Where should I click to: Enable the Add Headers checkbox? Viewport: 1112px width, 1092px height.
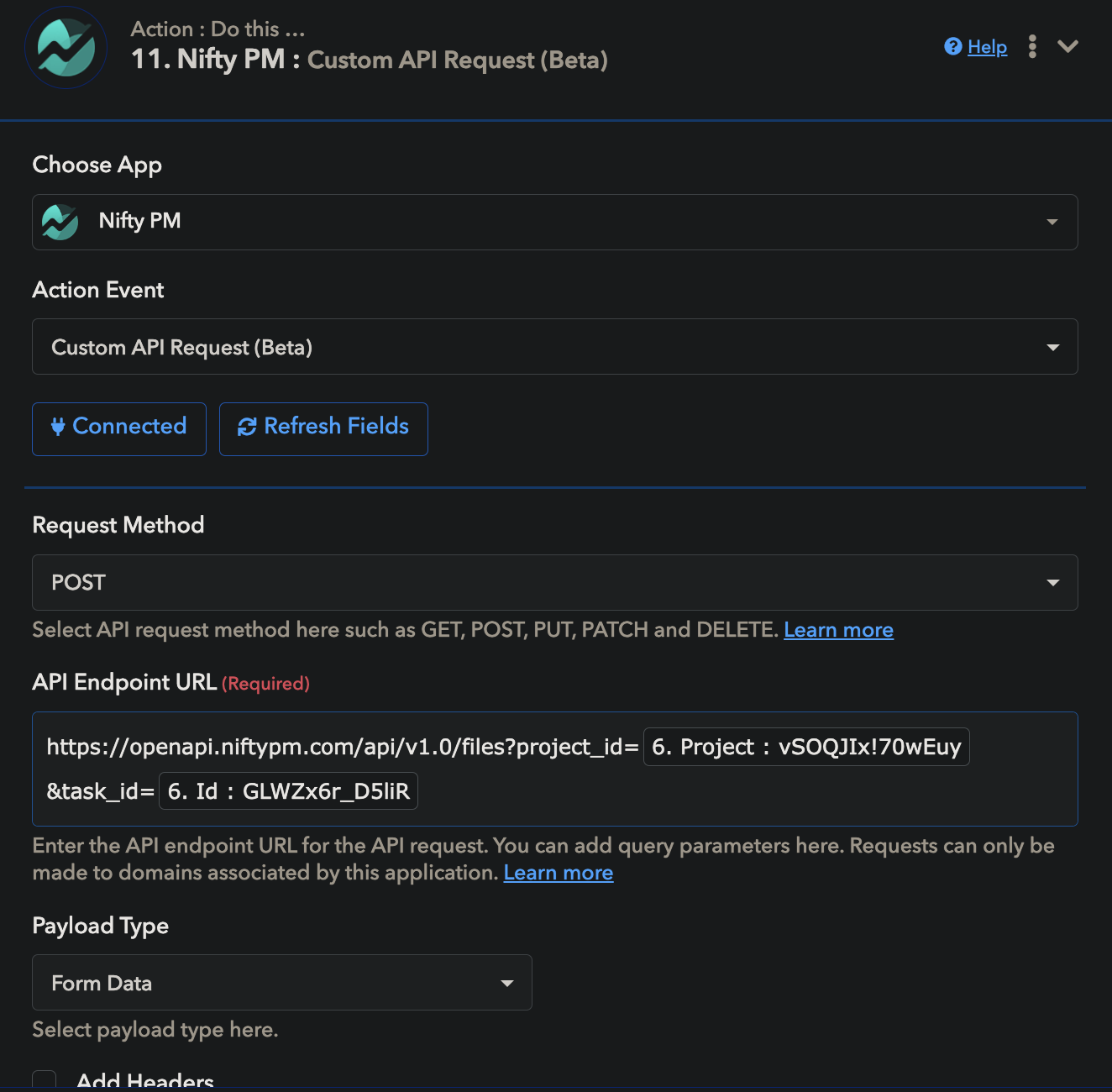[45, 1080]
